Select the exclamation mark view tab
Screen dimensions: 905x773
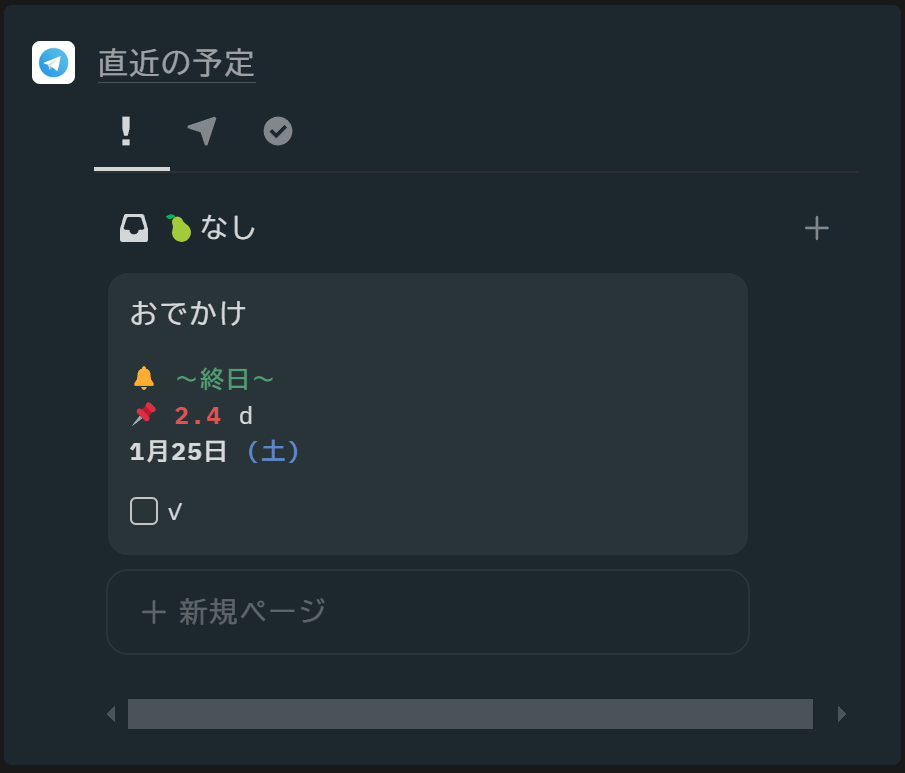click(126, 132)
